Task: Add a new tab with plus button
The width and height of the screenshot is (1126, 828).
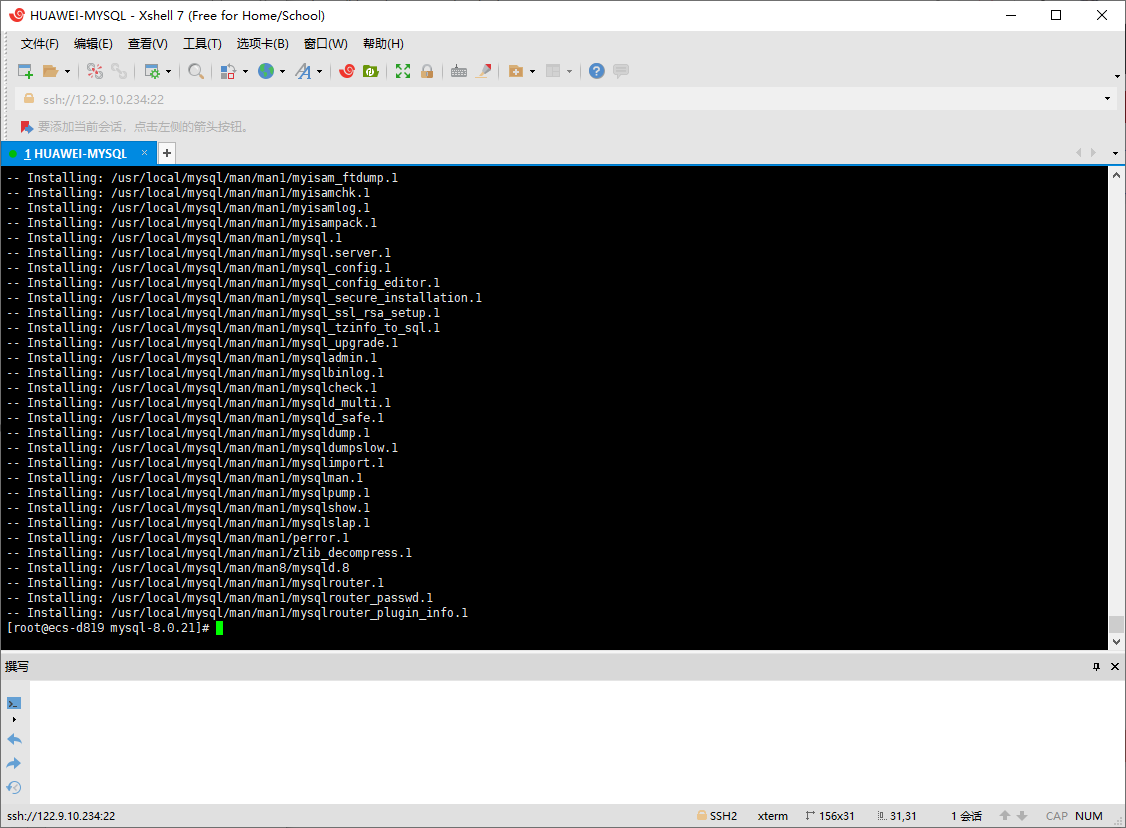Action: 167,153
